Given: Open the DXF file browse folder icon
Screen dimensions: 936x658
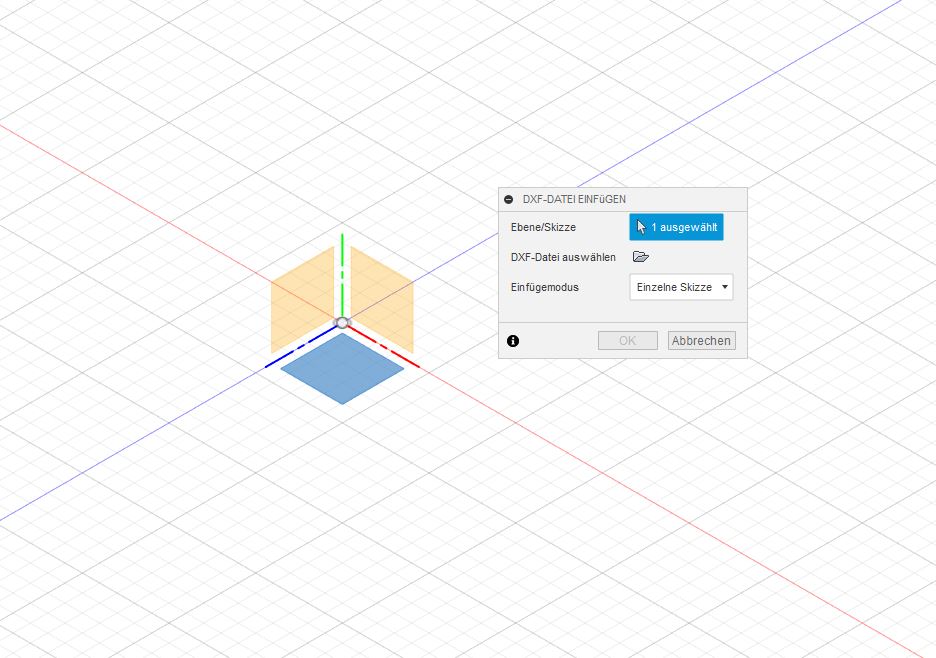Looking at the screenshot, I should (641, 257).
